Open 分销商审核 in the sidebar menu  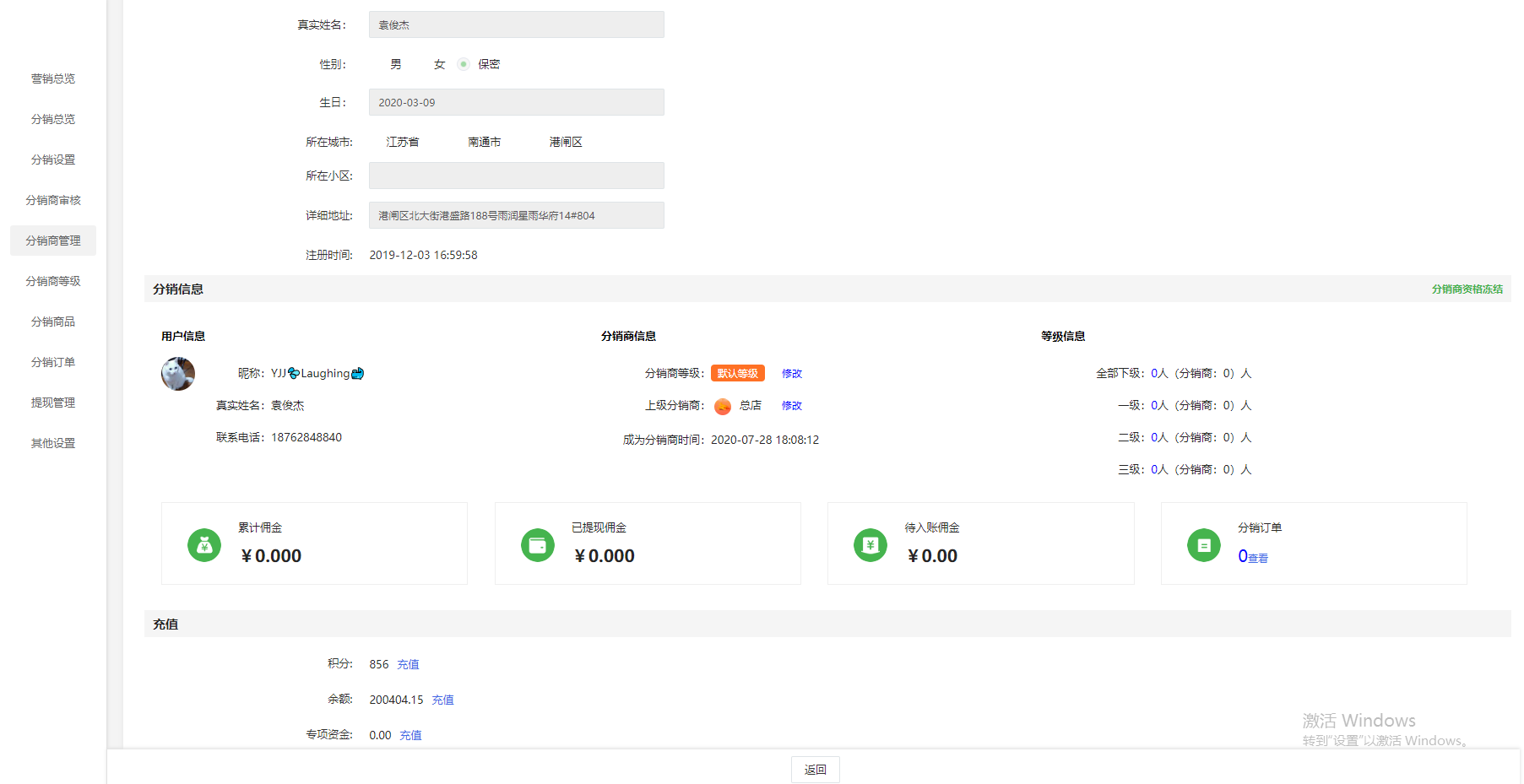pos(53,200)
